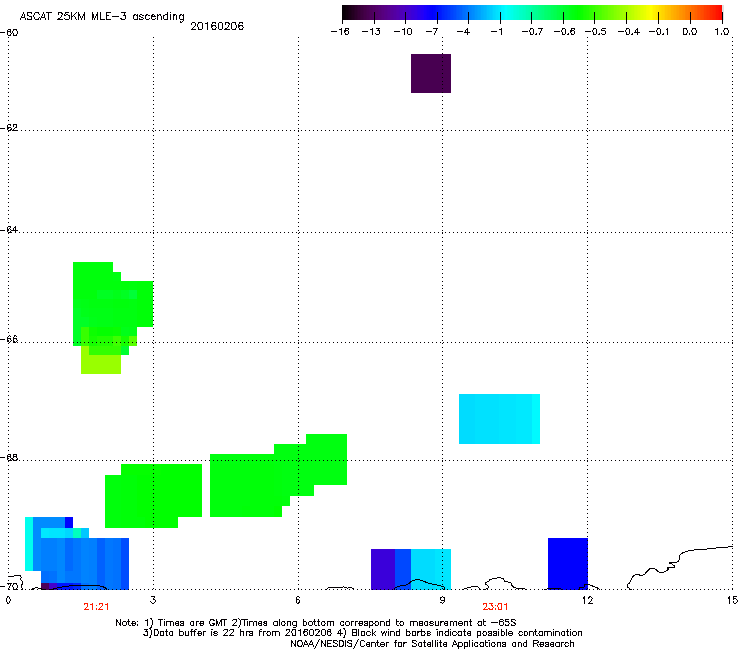Click the longitude label 6 on the bottom axis
This screenshot has height=650, width=740.
(x=298, y=600)
